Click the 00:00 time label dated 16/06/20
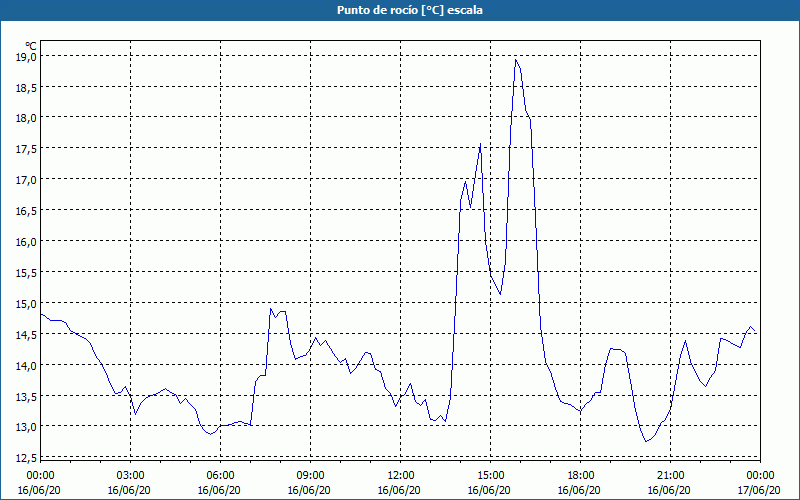800x500 pixels. pos(40,476)
